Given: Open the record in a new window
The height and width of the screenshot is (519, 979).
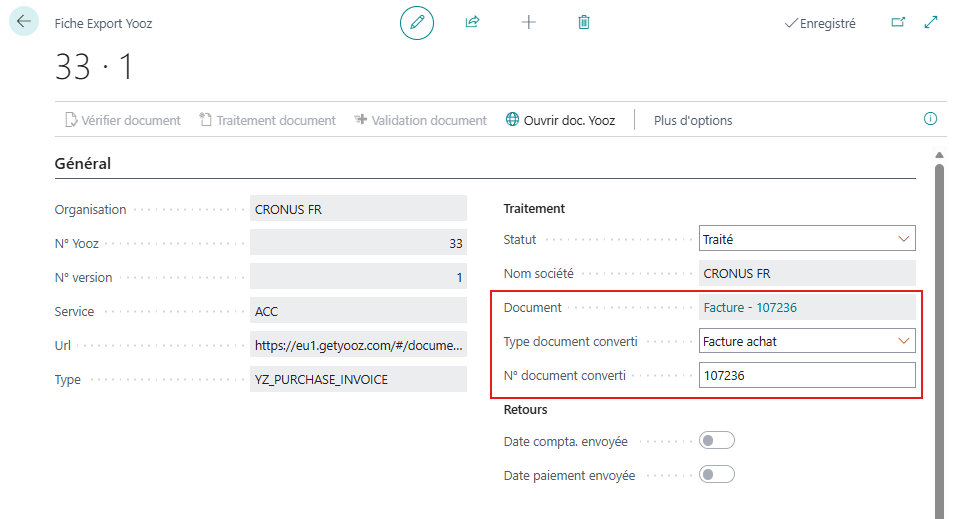Looking at the screenshot, I should [x=897, y=22].
